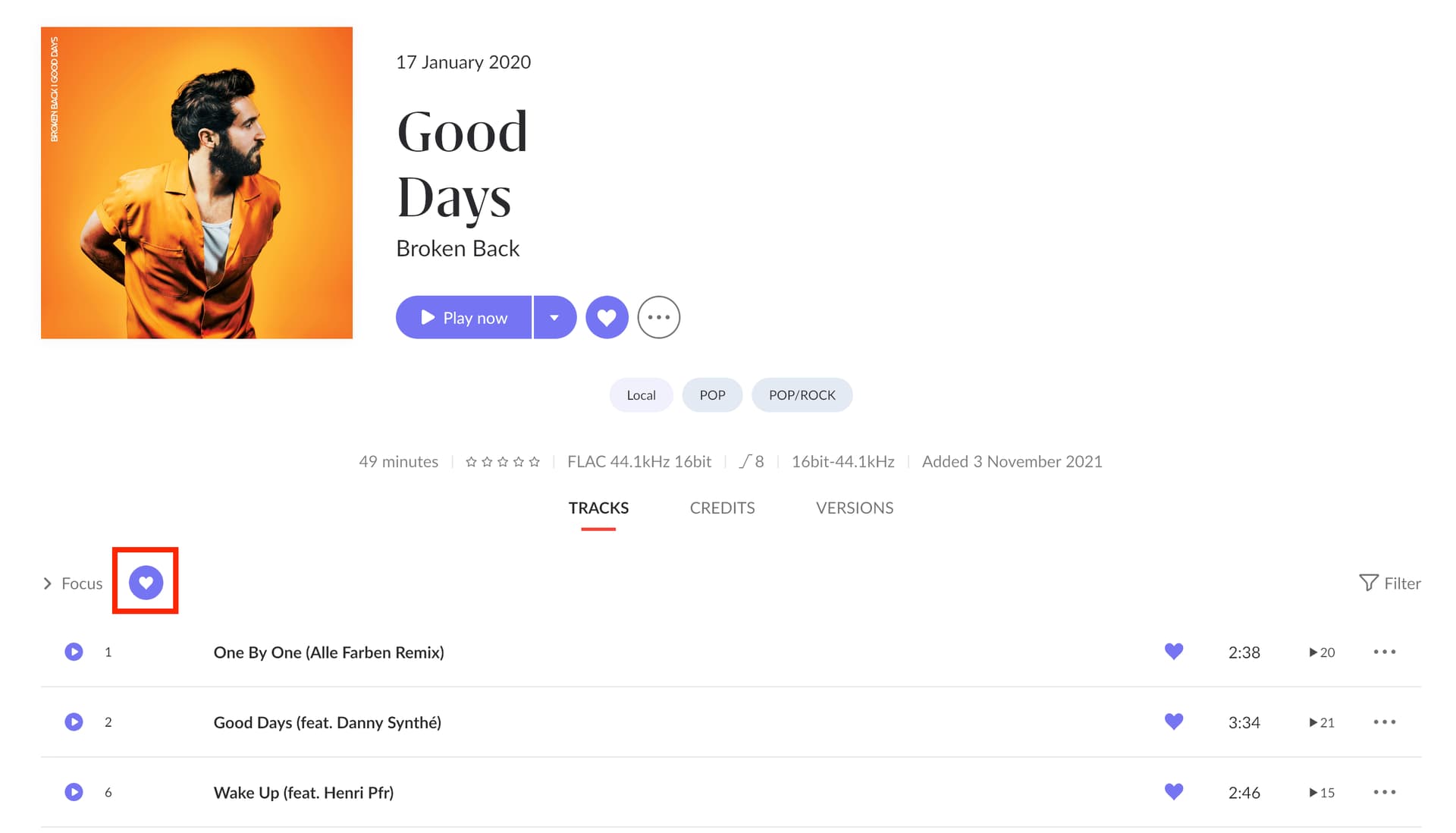Play track 6 Wake Up
Screen dimensions: 1456x833
click(74, 792)
